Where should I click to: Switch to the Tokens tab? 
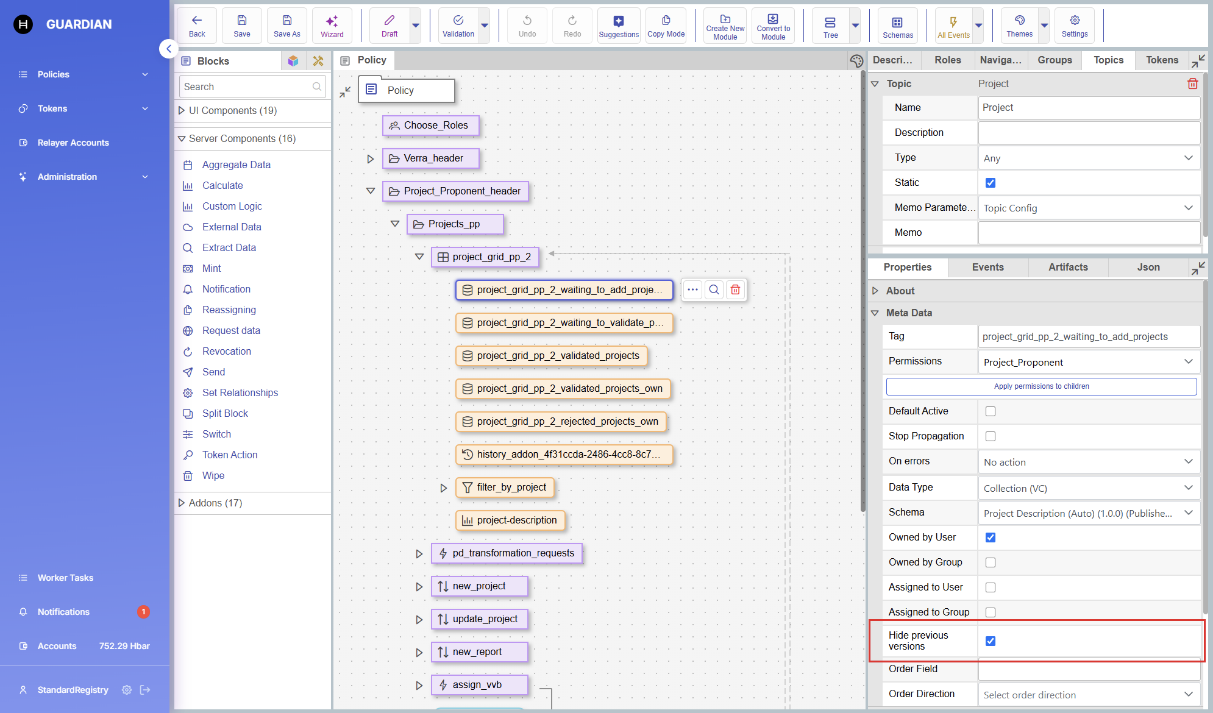tap(1162, 60)
